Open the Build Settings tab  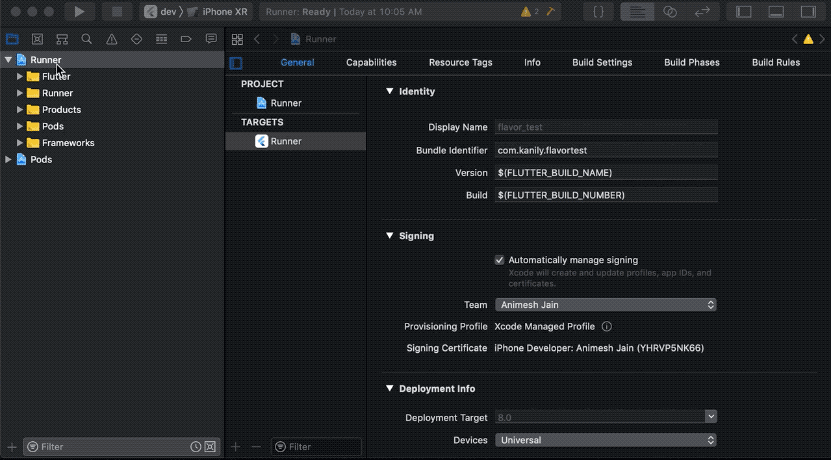click(x=602, y=63)
